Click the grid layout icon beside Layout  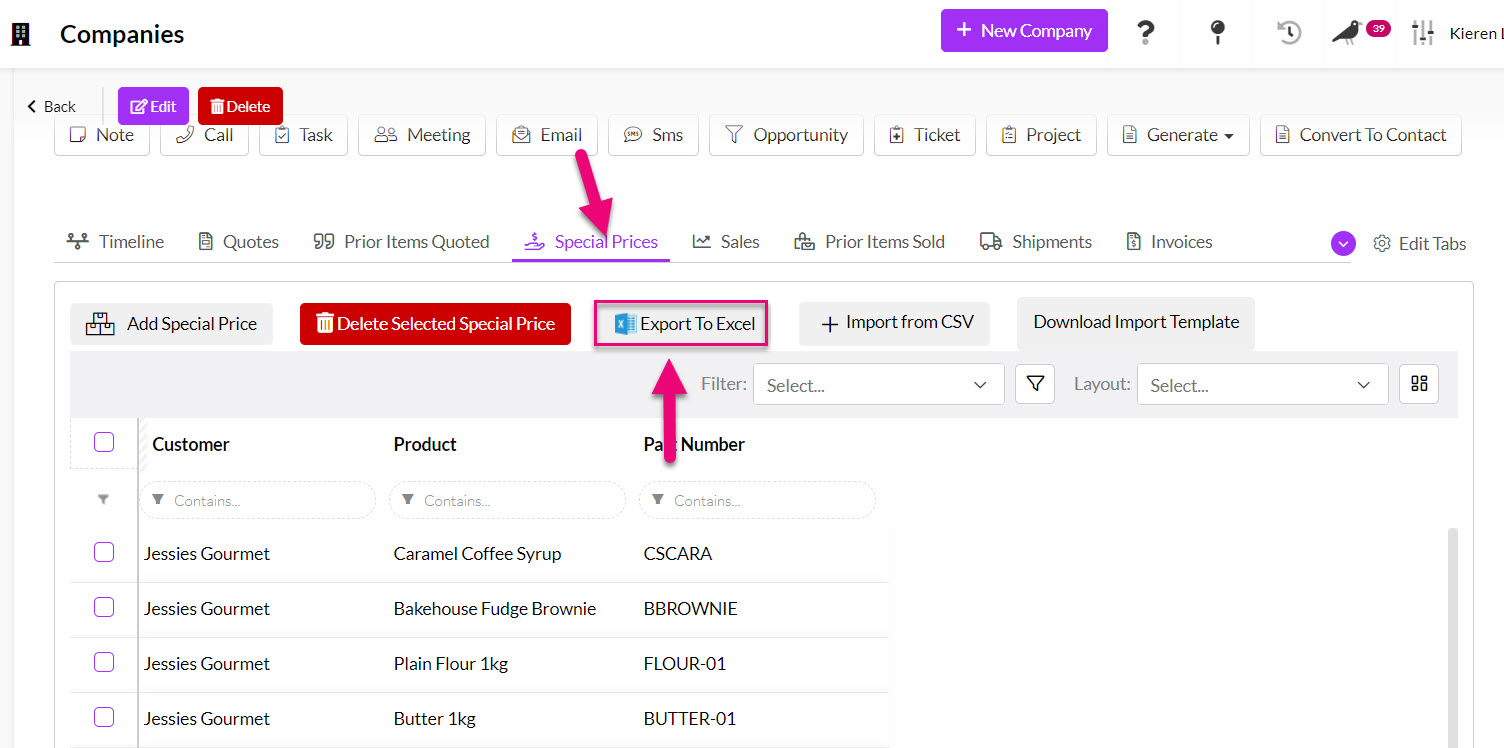(1418, 384)
